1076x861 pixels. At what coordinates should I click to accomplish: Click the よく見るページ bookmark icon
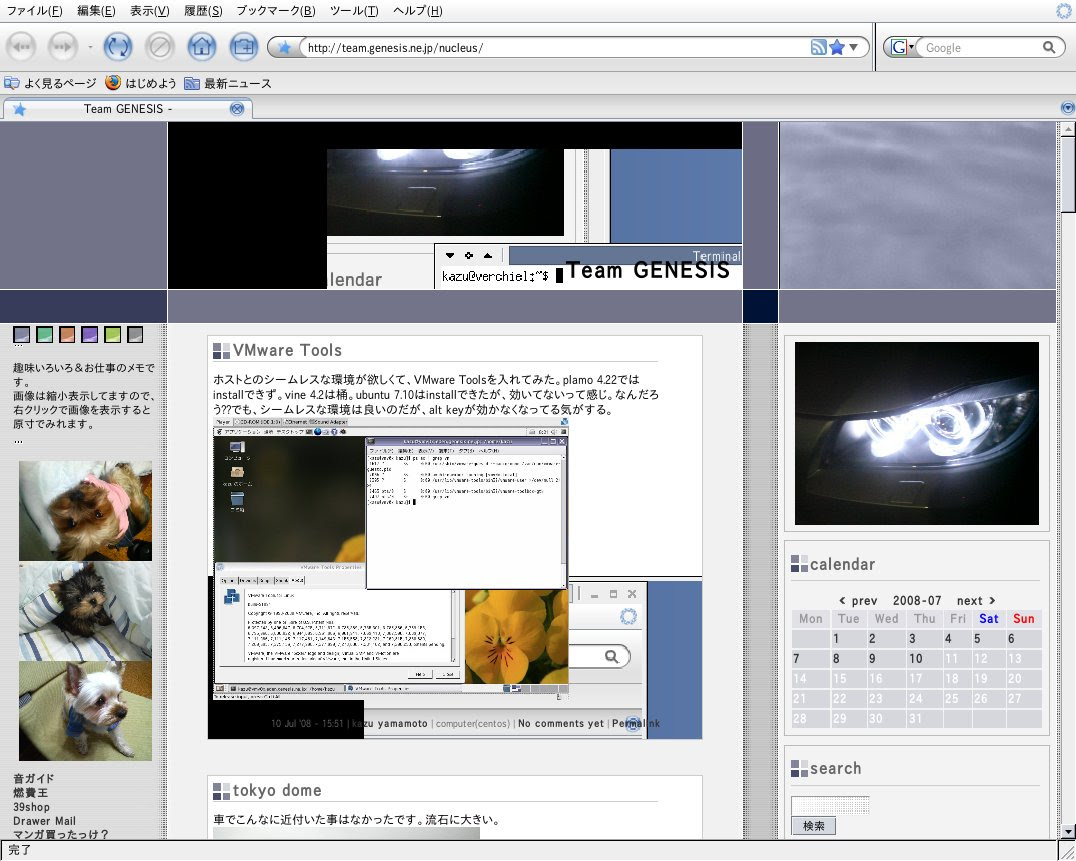click(12, 84)
